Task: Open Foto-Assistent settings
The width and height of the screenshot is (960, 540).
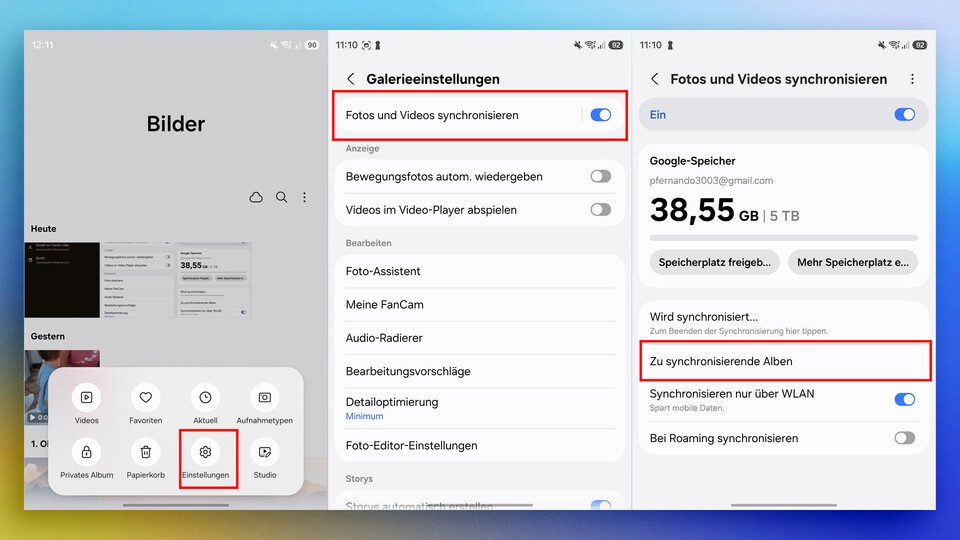Action: (480, 271)
